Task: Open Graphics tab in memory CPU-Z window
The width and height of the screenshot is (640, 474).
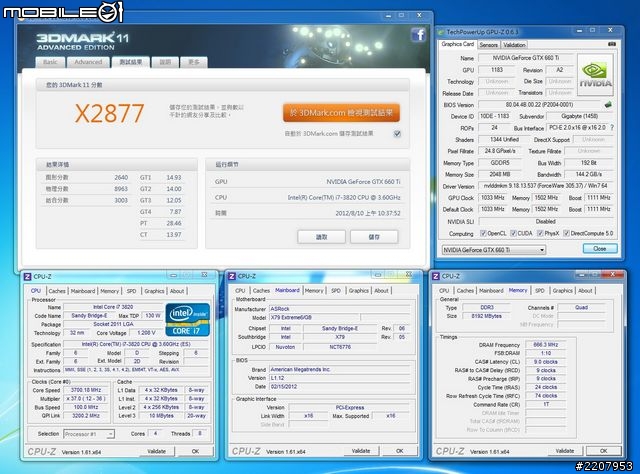Action: [x=562, y=291]
